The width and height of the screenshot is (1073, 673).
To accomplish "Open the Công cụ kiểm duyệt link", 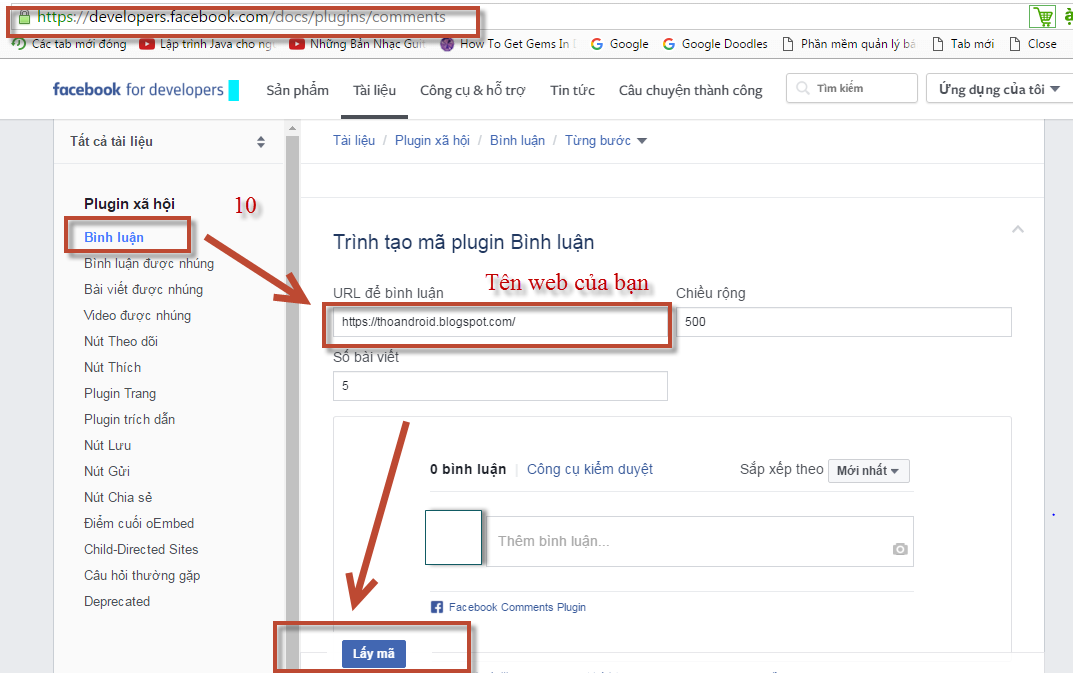I will click(590, 469).
